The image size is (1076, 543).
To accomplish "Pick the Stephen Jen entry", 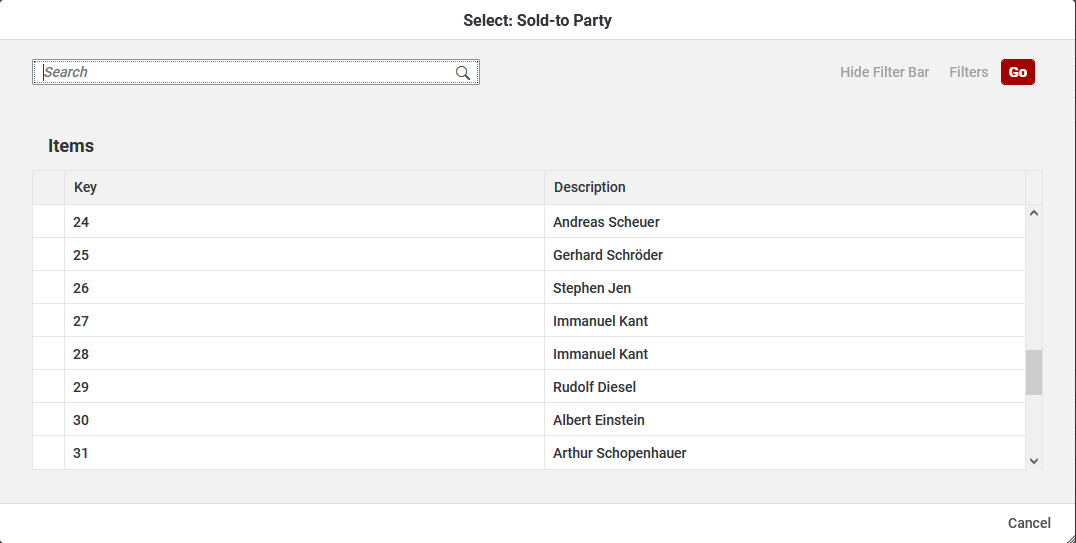I will [x=592, y=288].
